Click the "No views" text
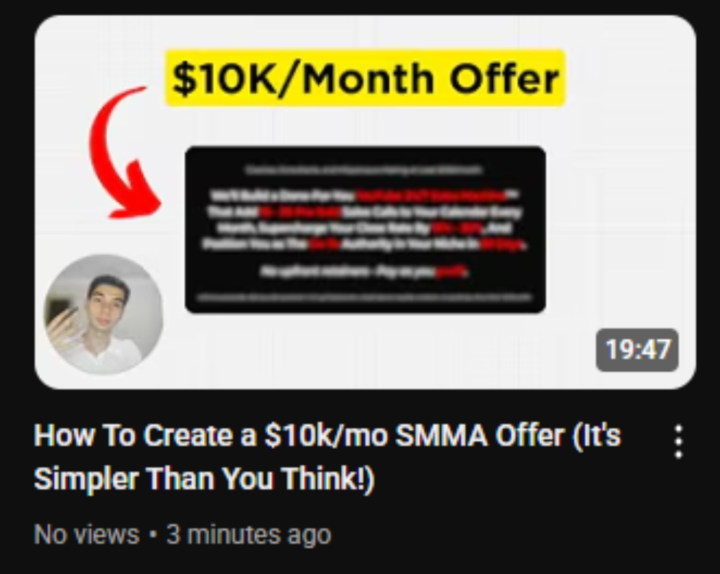 pyautogui.click(x=86, y=535)
